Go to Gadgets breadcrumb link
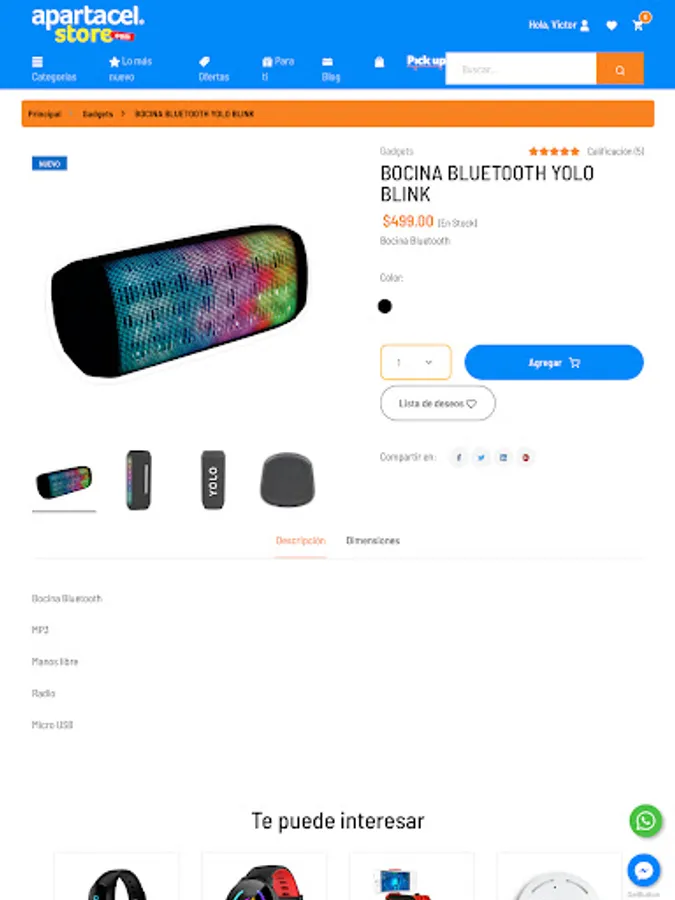 point(98,114)
